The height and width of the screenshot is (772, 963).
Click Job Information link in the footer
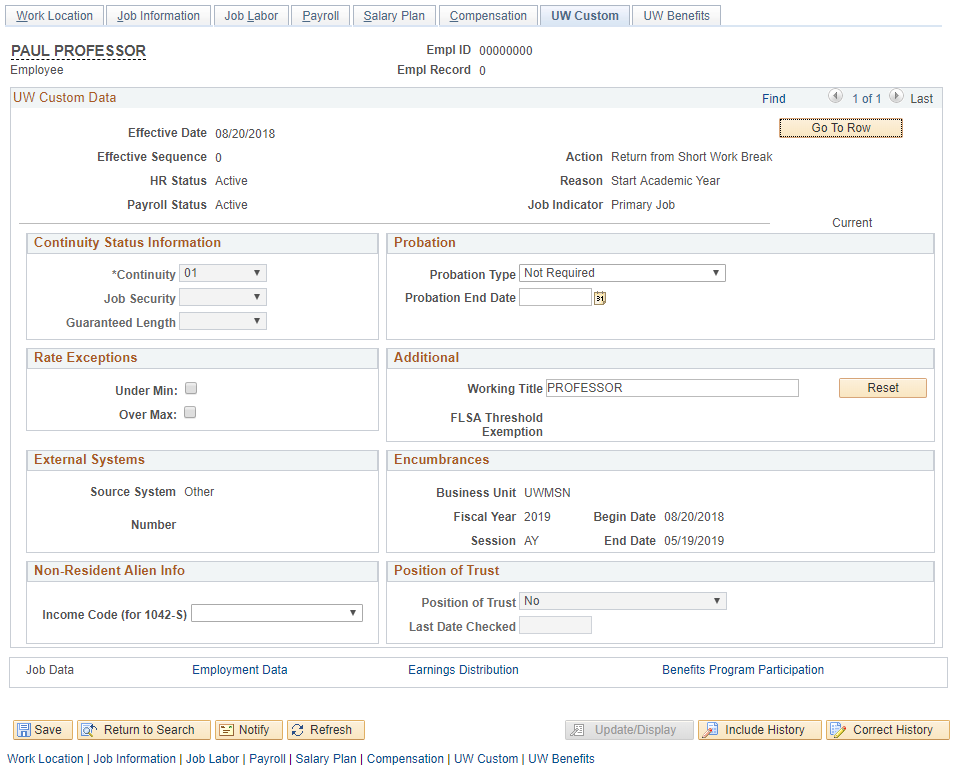coord(135,758)
